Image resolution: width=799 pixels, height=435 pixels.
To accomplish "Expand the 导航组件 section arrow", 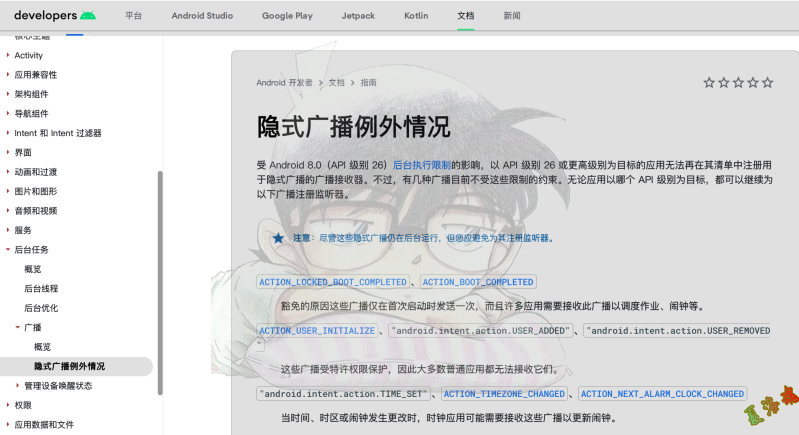I will click(8, 113).
